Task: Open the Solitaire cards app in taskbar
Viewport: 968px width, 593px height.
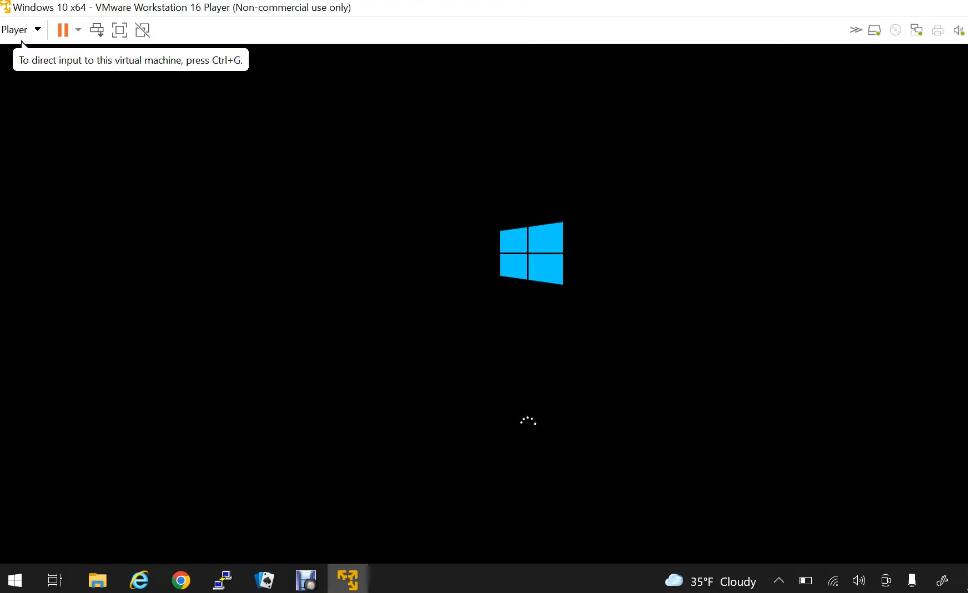Action: pos(264,580)
